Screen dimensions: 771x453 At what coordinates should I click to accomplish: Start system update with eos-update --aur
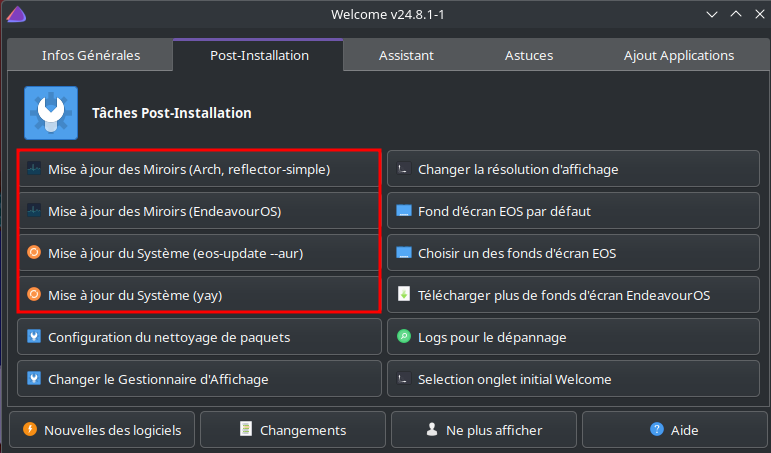click(x=199, y=253)
